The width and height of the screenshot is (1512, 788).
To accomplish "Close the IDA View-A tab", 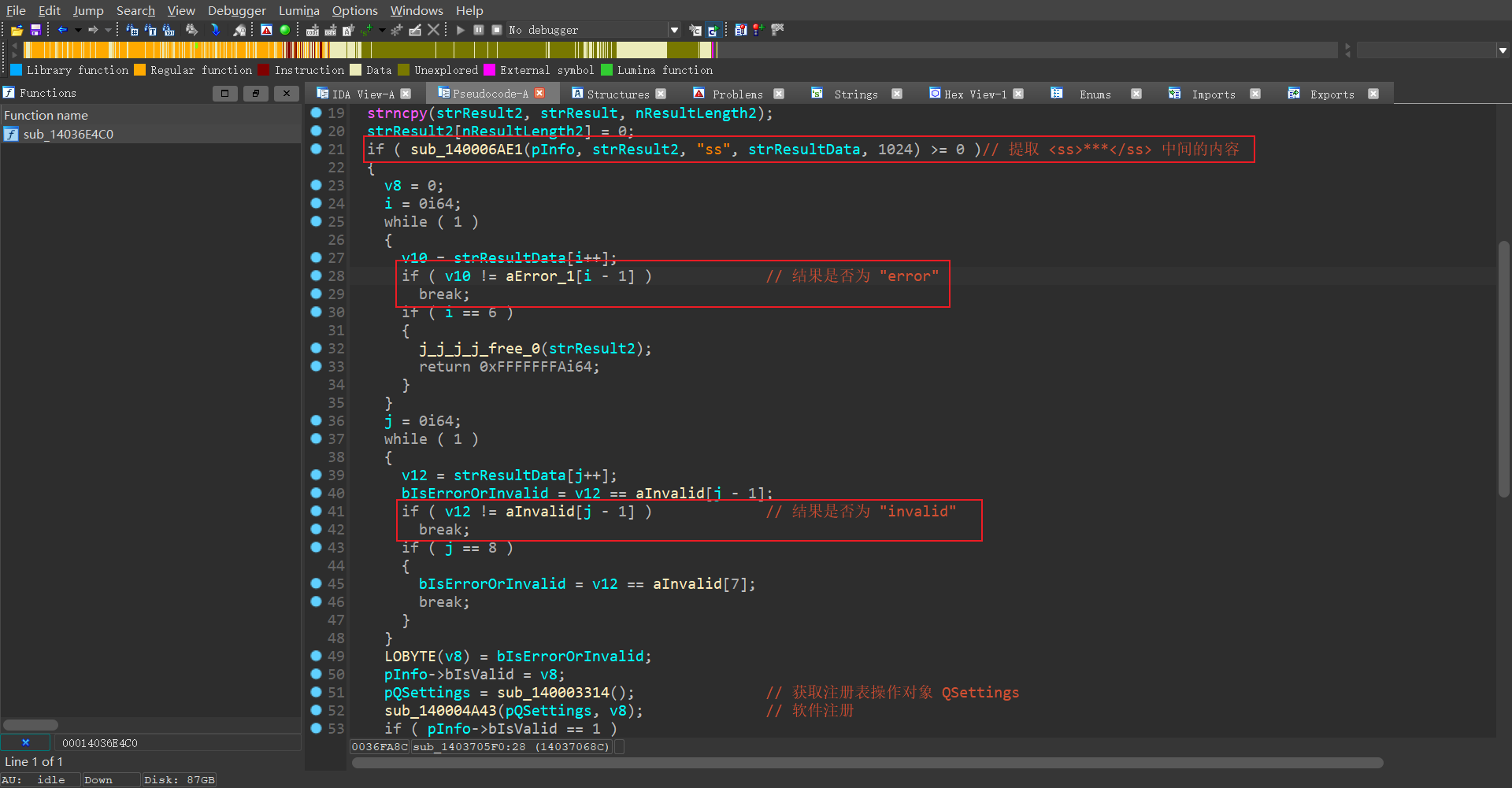I will [x=406, y=94].
